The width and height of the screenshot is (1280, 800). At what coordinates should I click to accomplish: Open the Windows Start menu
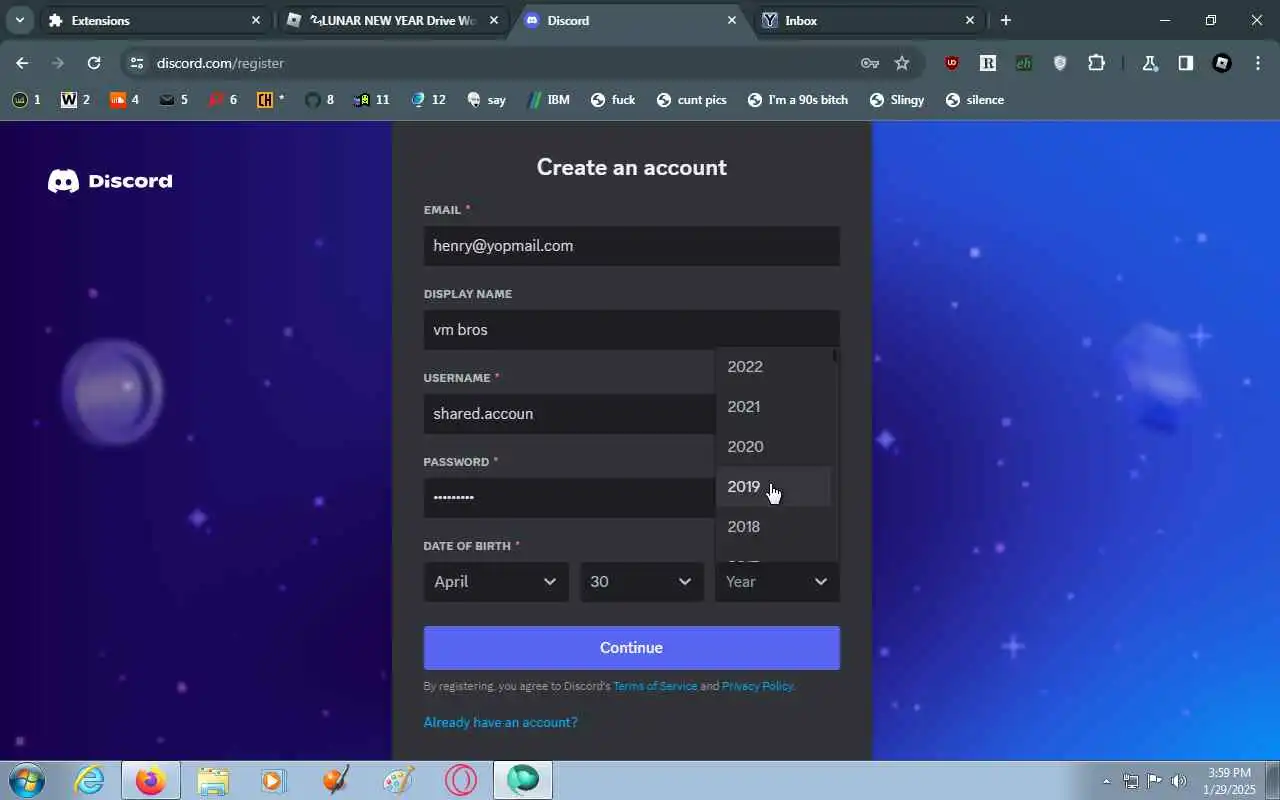[x=26, y=780]
